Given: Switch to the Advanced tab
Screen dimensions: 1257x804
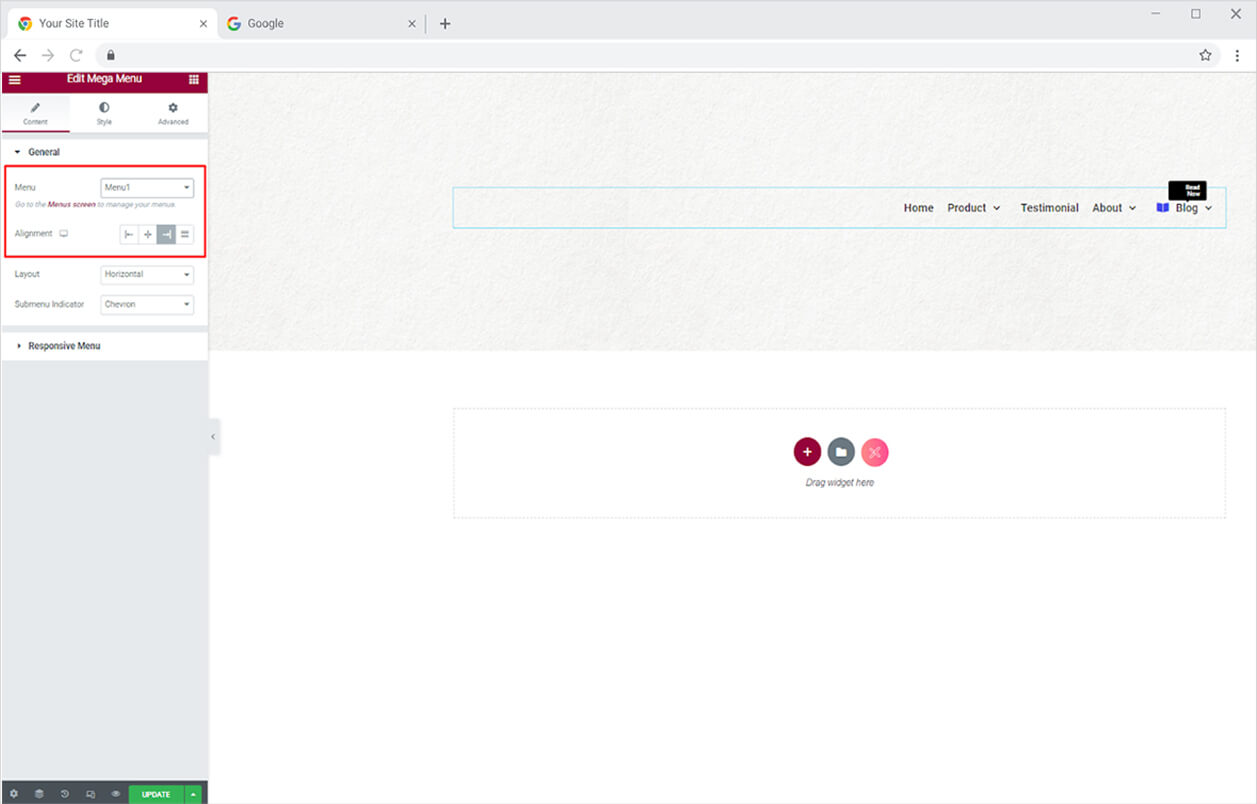Looking at the screenshot, I should (173, 113).
